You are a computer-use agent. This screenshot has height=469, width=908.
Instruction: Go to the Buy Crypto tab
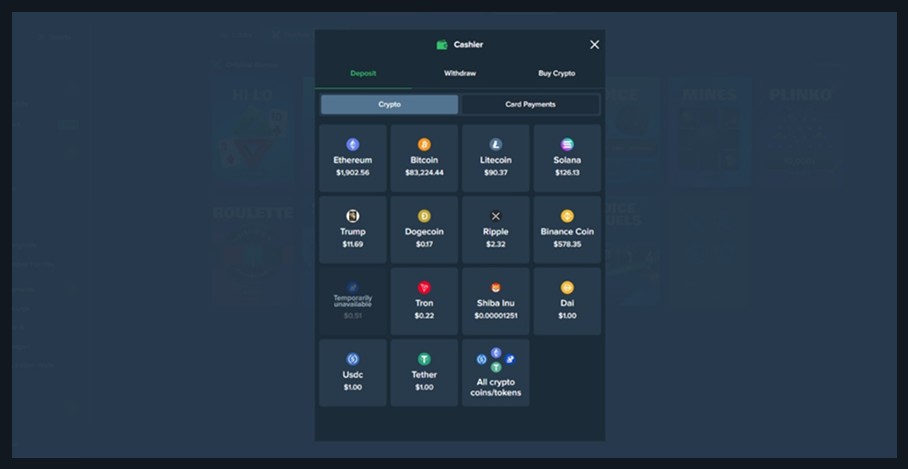(556, 74)
